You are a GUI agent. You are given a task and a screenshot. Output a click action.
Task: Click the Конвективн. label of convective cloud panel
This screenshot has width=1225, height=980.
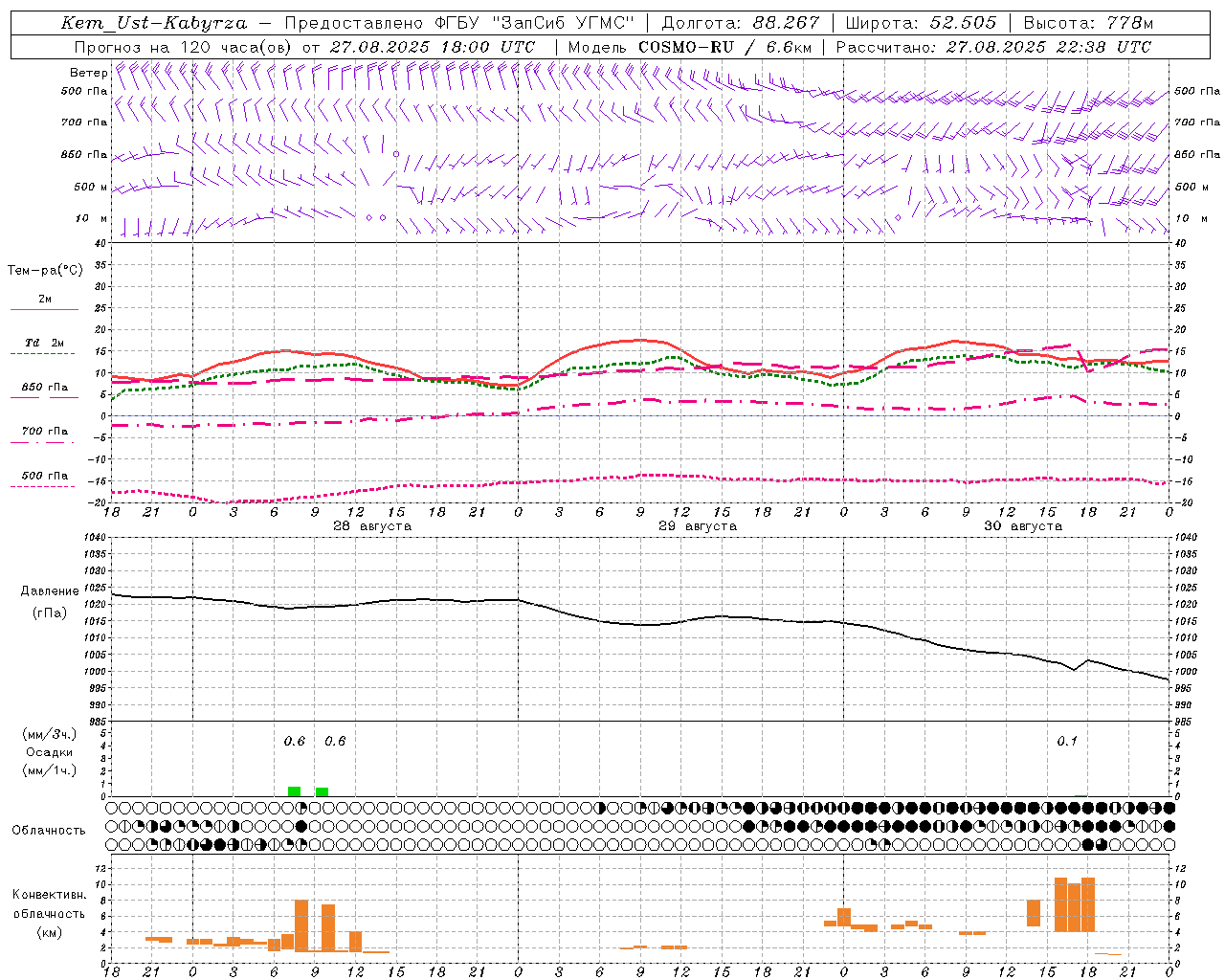click(x=49, y=895)
